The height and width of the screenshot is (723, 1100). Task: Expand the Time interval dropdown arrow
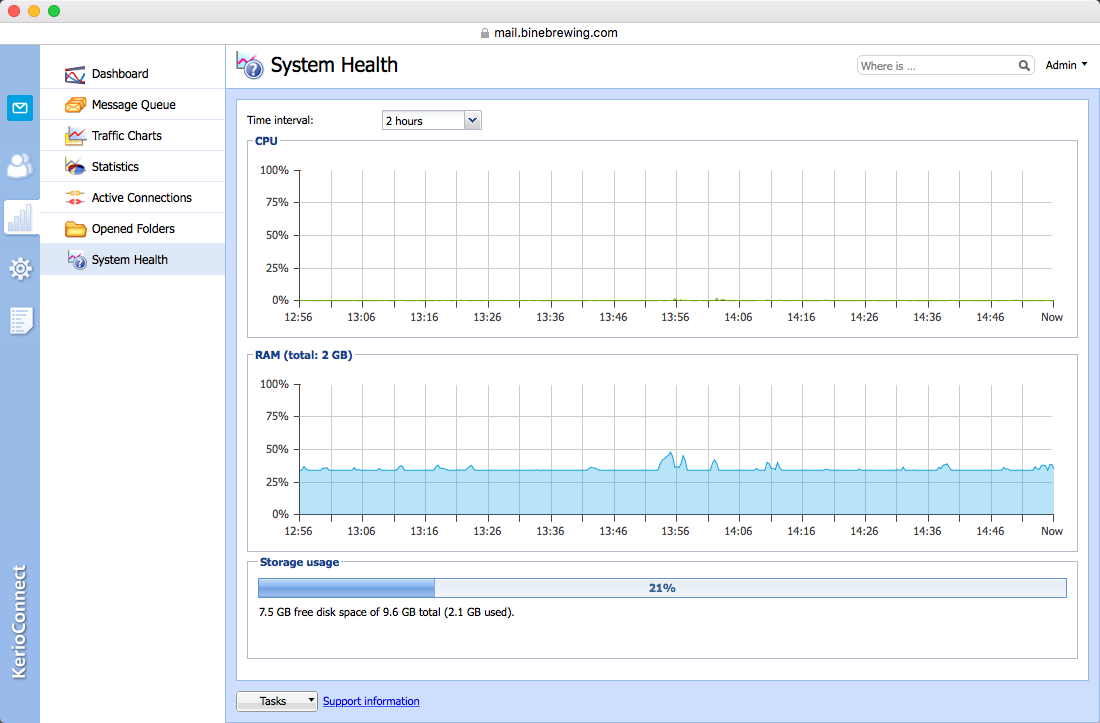click(x=473, y=121)
